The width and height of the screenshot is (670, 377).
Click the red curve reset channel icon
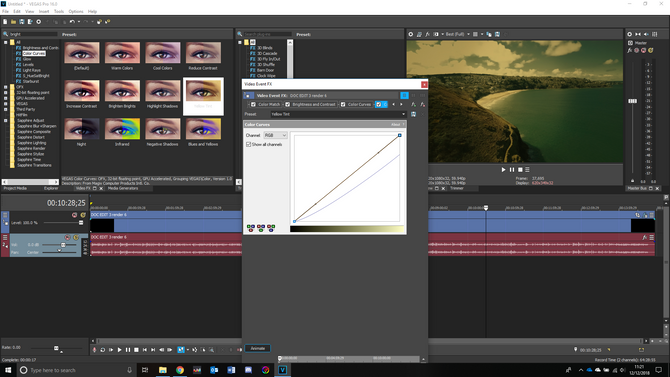(x=251, y=228)
